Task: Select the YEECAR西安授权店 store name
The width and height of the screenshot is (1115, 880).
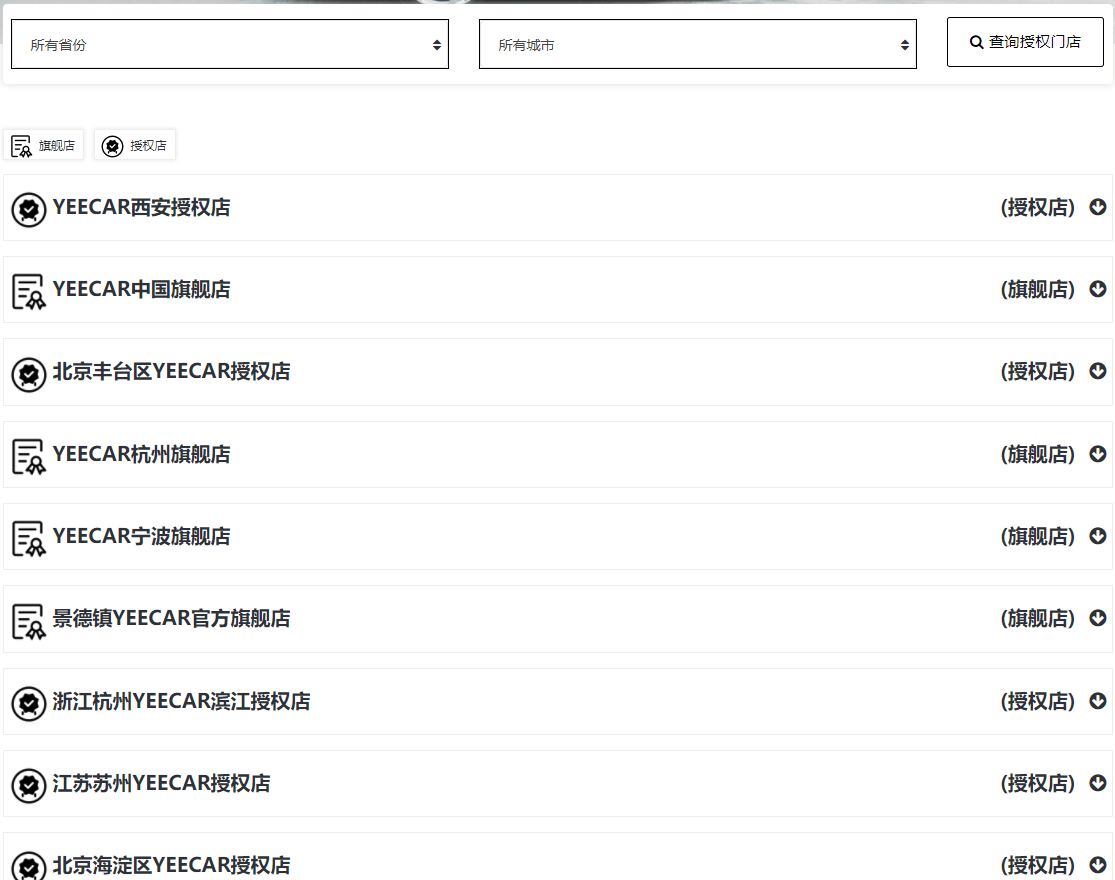Action: coord(142,208)
